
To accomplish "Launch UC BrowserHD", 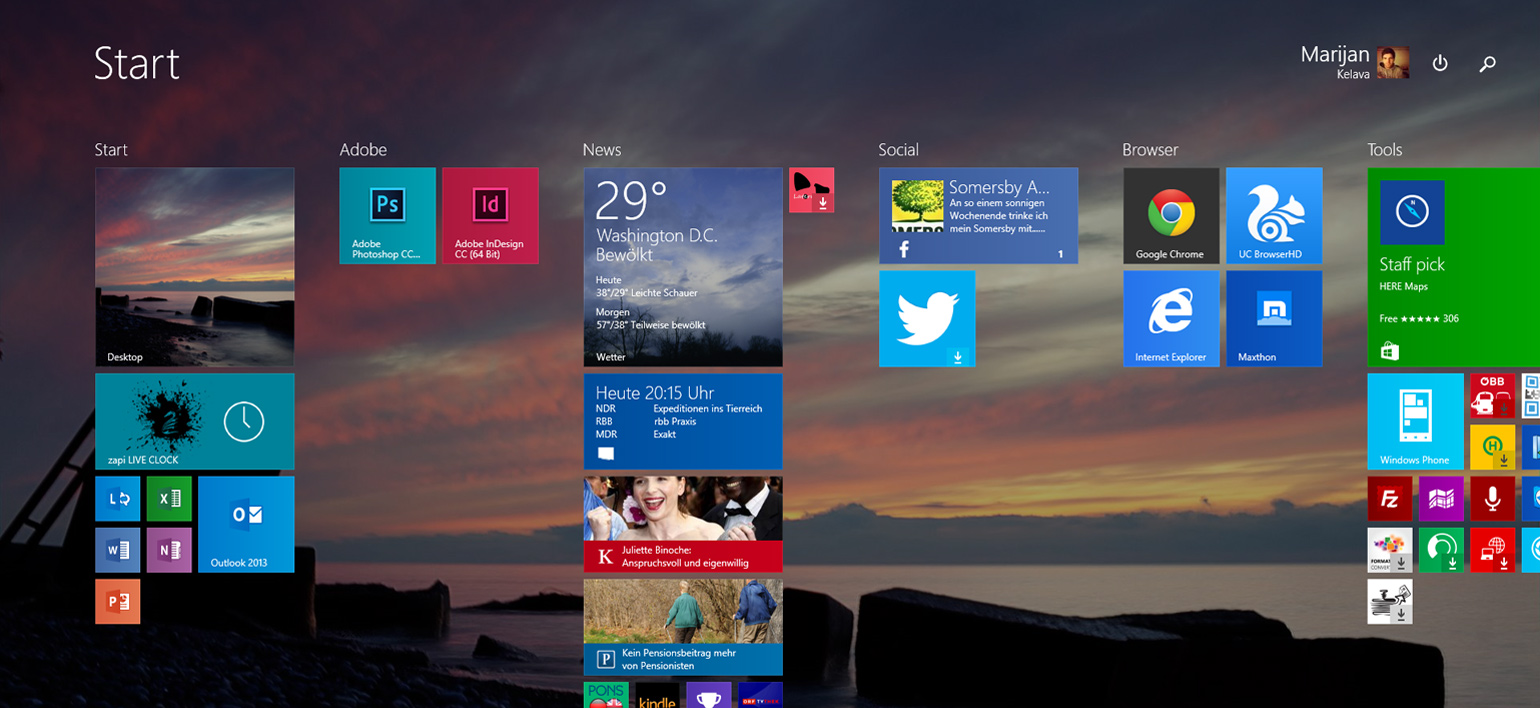I will (1274, 216).
